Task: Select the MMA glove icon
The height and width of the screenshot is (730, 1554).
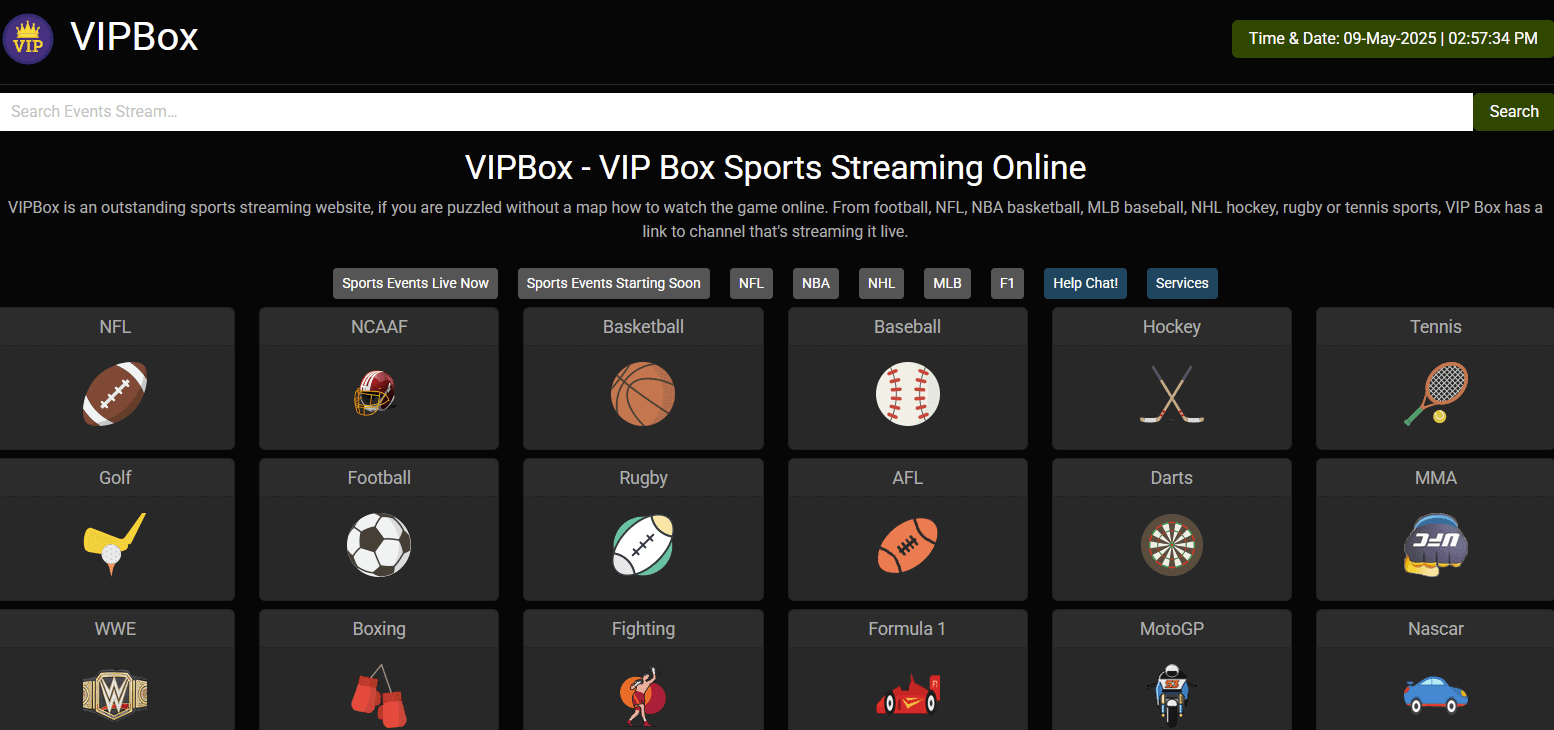Action: [1436, 545]
